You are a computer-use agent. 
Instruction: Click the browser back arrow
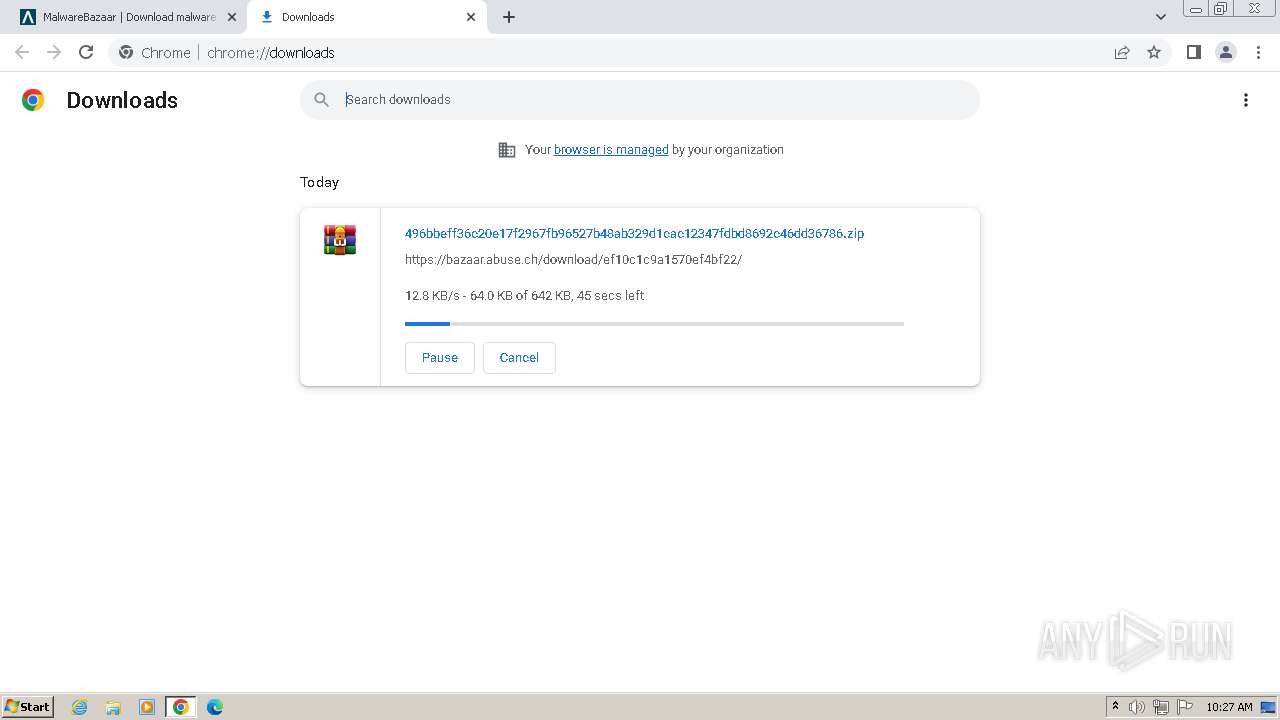22,52
